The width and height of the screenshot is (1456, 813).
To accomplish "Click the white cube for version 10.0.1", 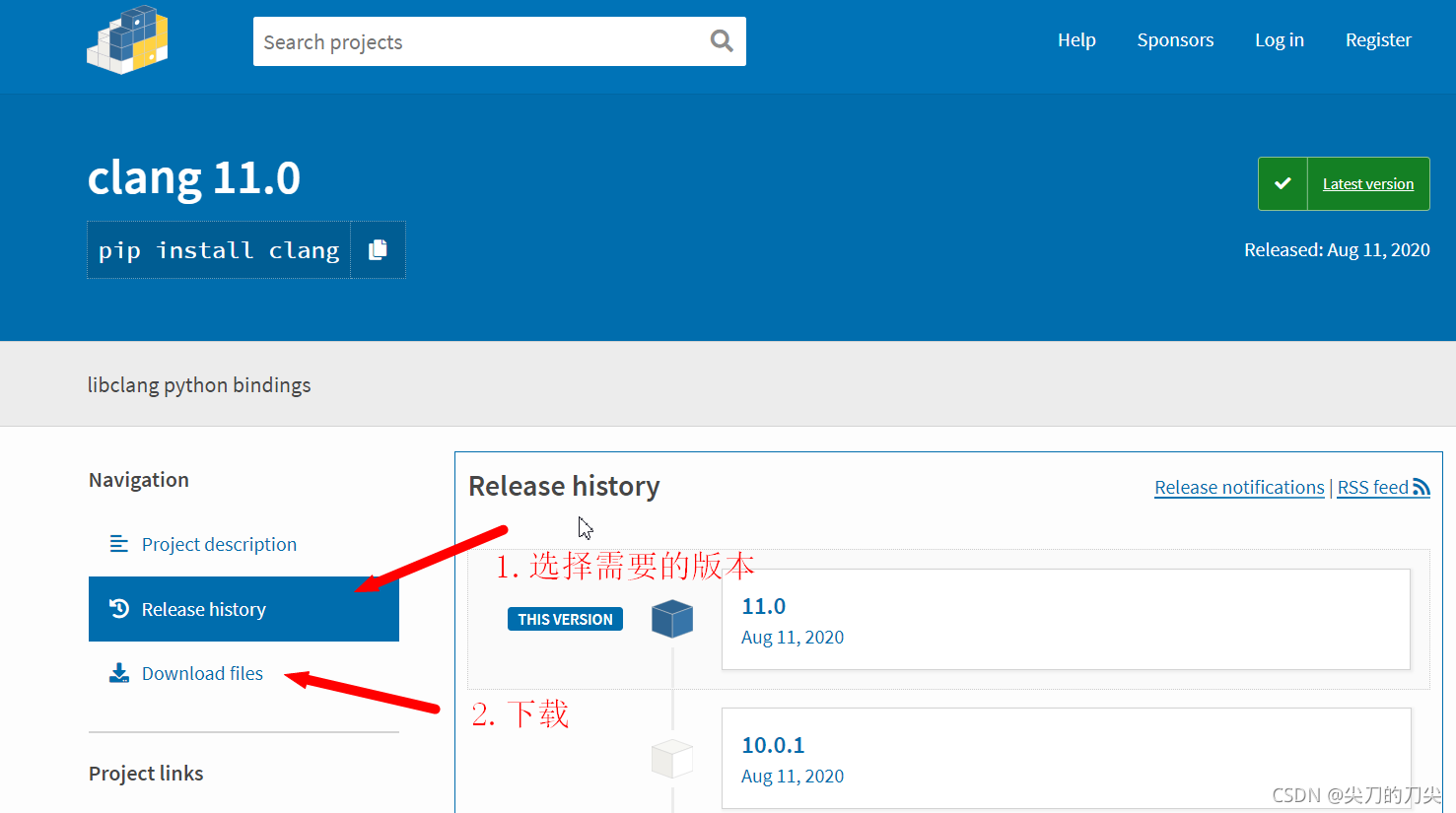I will (672, 759).
